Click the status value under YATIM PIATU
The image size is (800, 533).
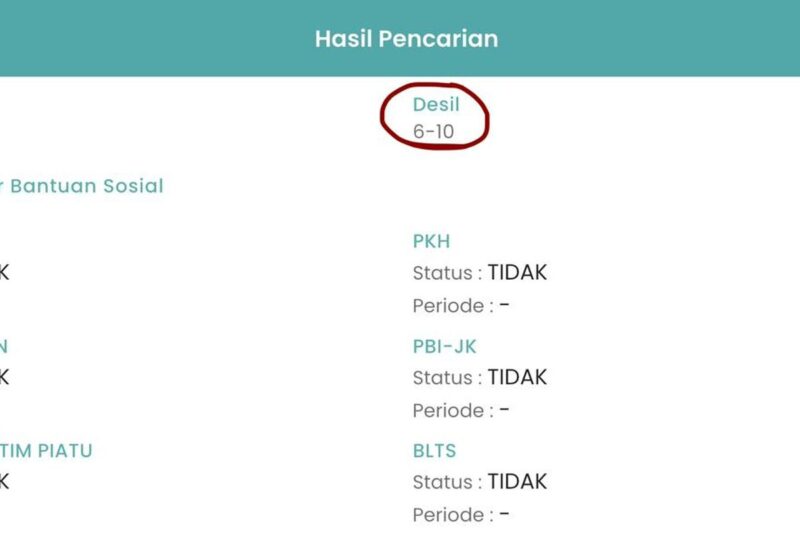coord(4,481)
